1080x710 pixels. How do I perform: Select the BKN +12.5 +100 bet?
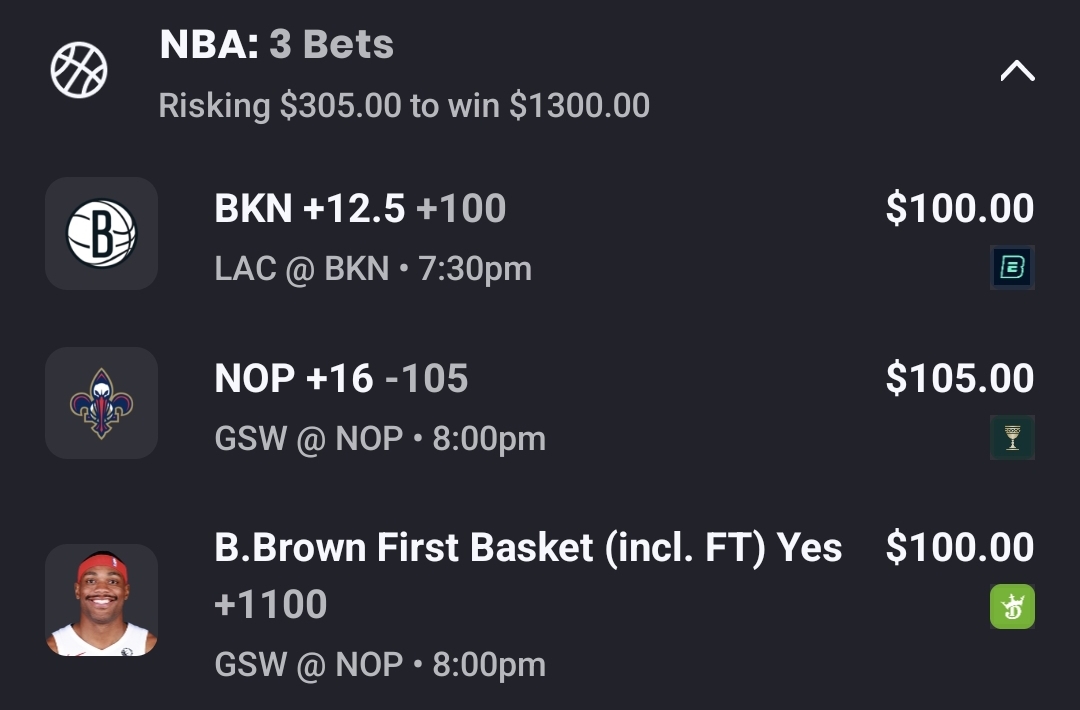360,209
